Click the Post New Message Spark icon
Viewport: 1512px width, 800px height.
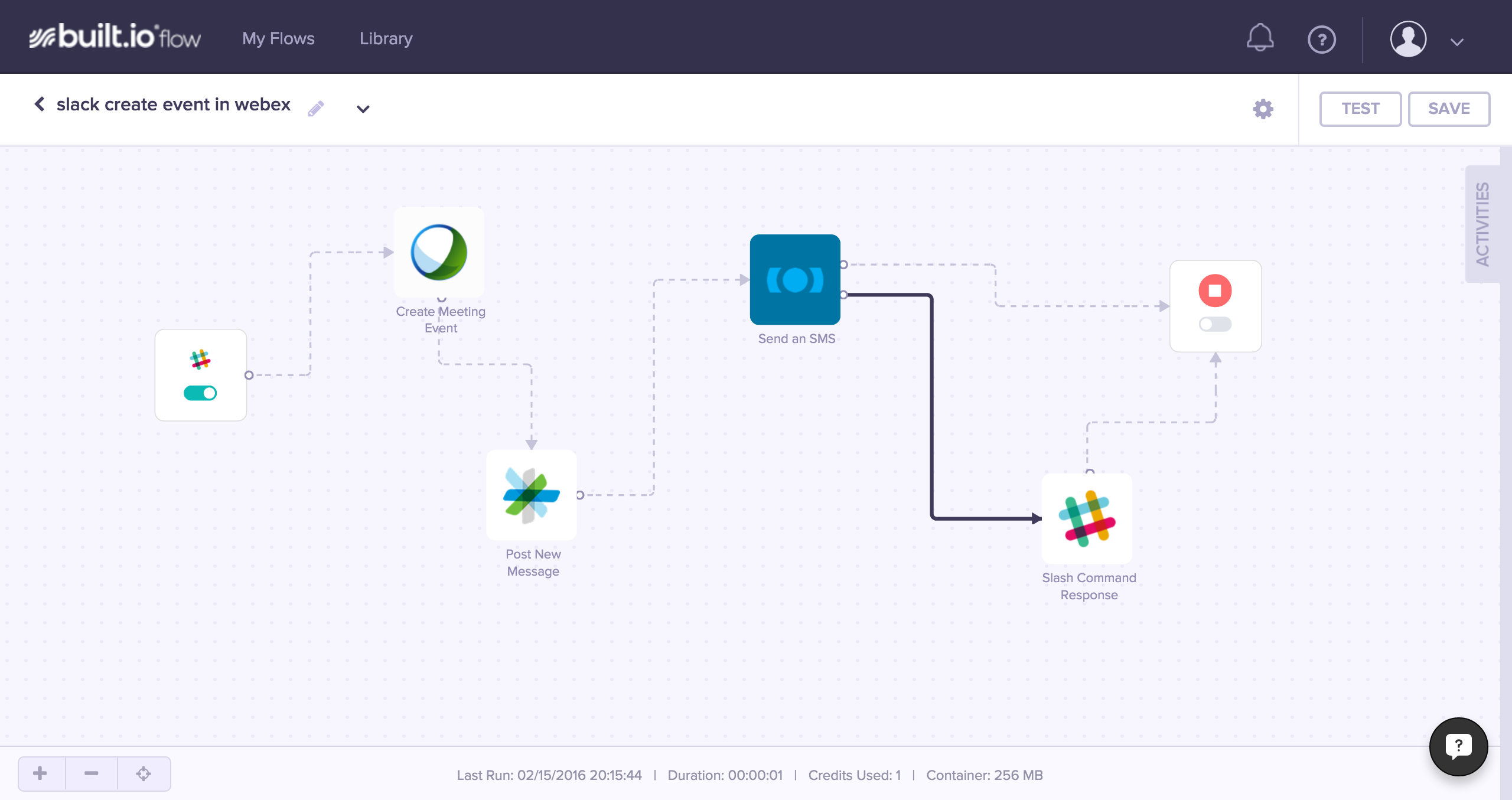531,495
